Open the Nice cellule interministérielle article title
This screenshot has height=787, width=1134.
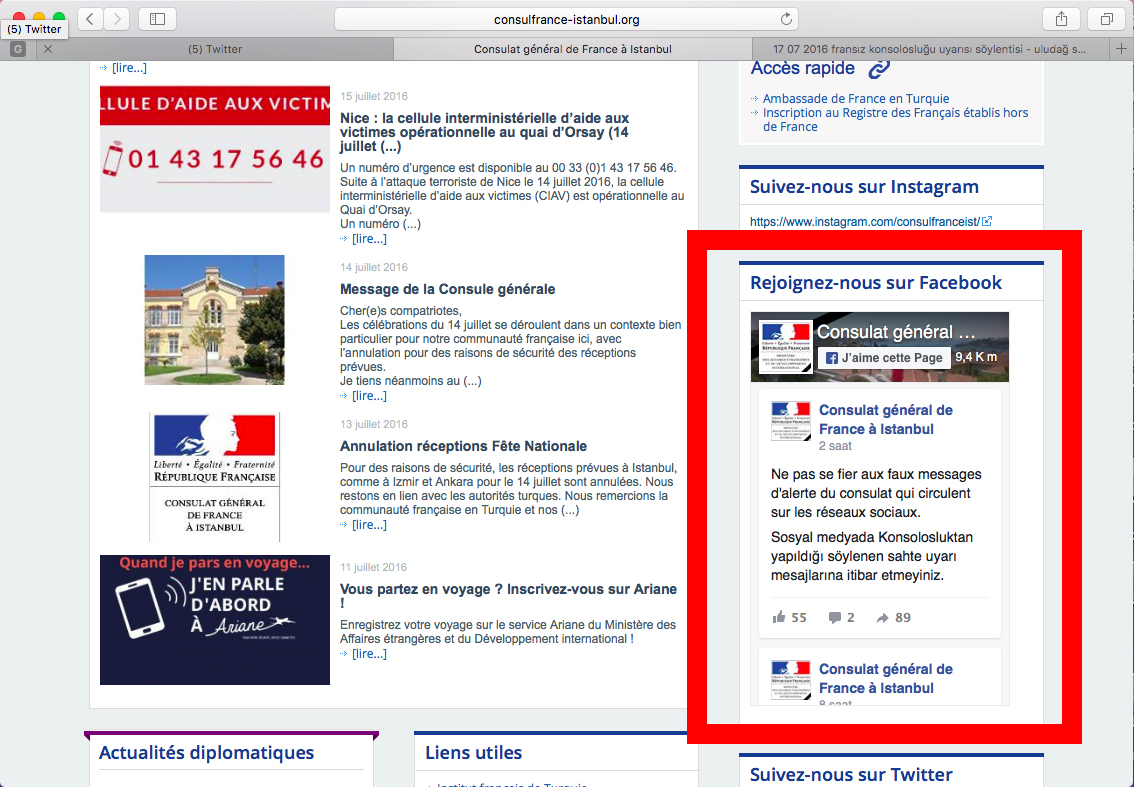[485, 132]
